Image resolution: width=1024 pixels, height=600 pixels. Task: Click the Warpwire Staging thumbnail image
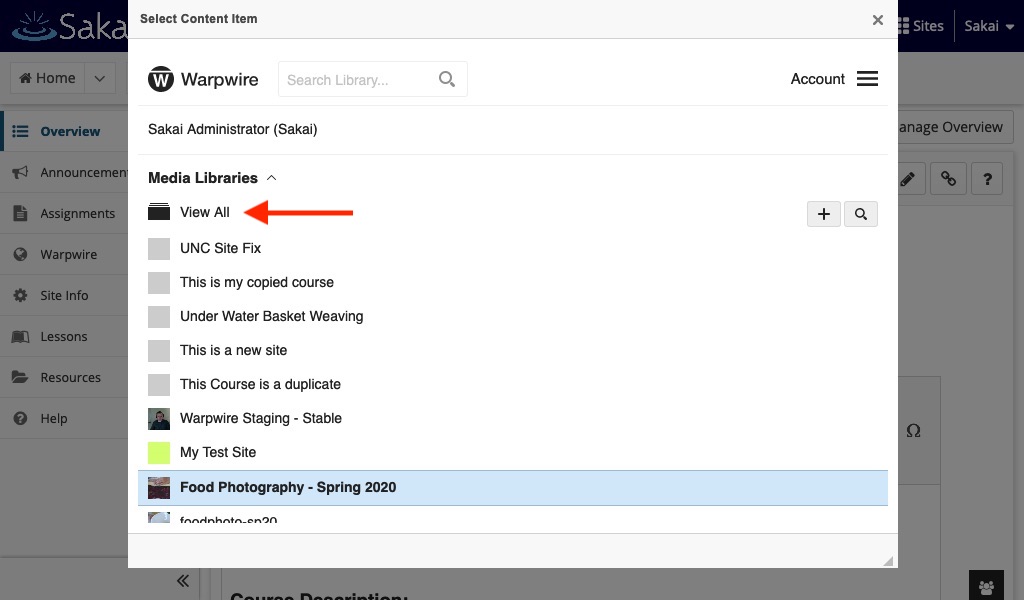tap(159, 418)
